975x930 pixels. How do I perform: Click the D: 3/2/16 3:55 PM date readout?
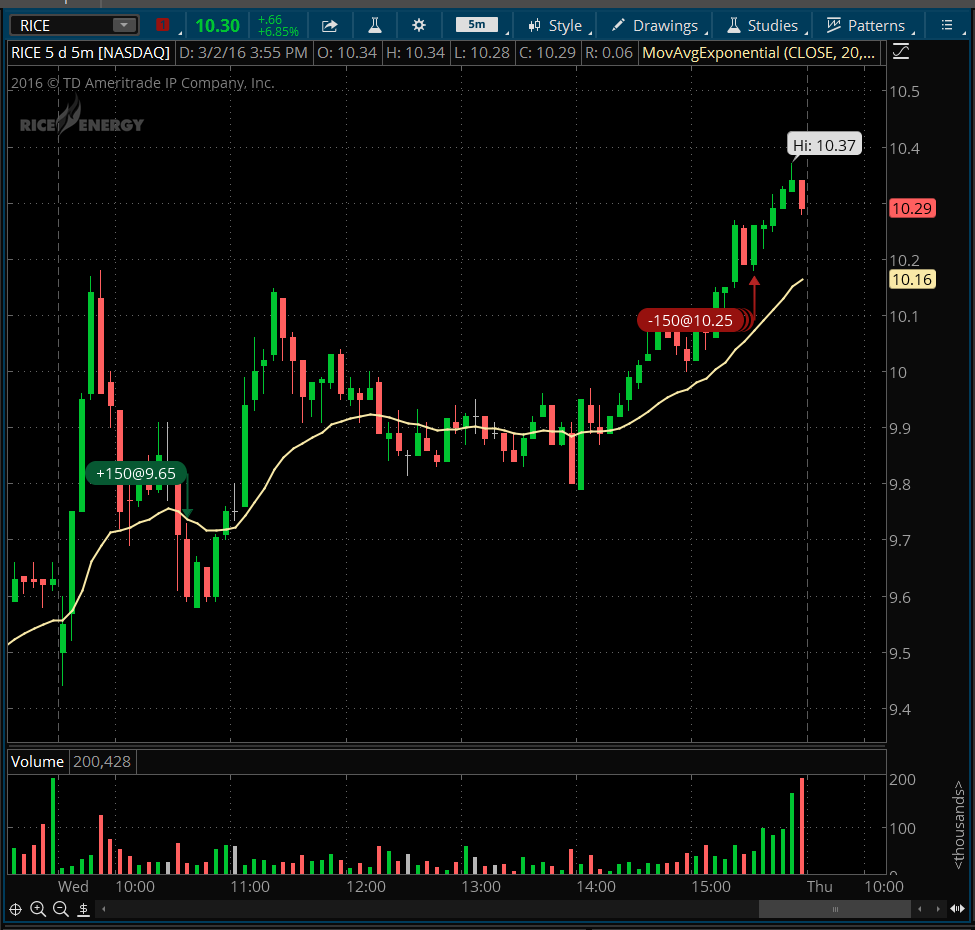pyautogui.click(x=243, y=53)
